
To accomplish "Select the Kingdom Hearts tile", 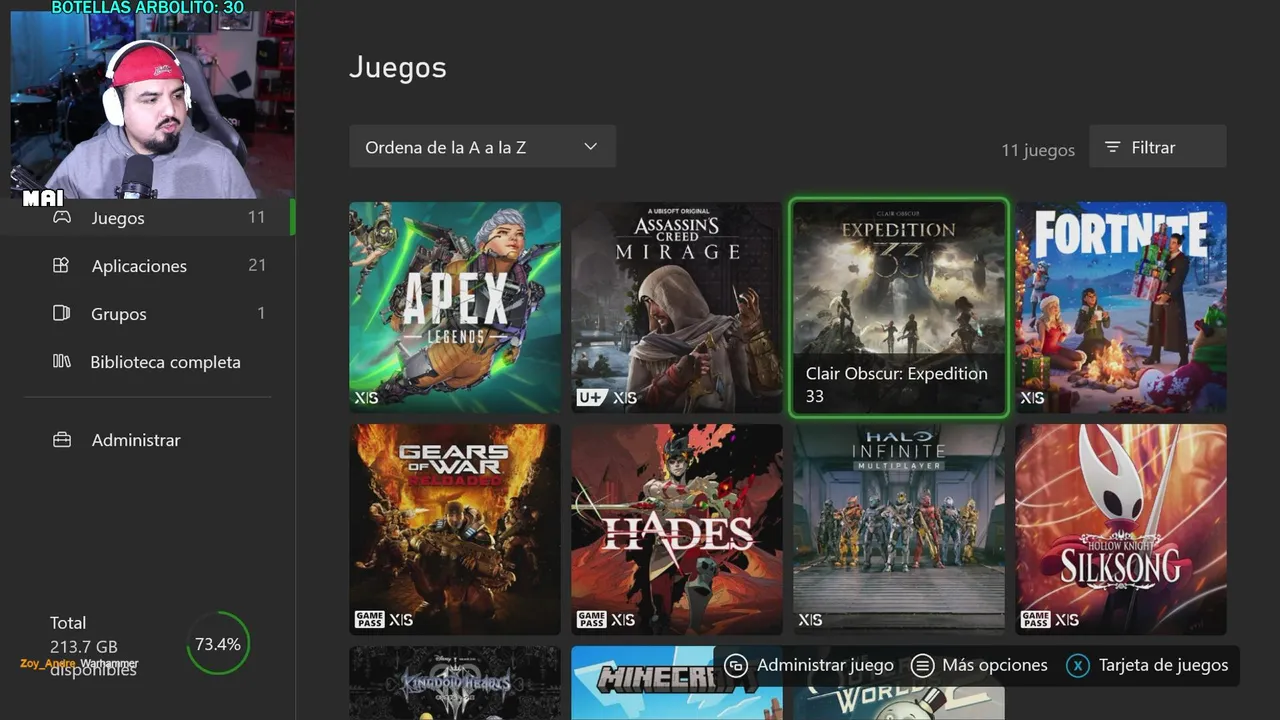I will 455,683.
